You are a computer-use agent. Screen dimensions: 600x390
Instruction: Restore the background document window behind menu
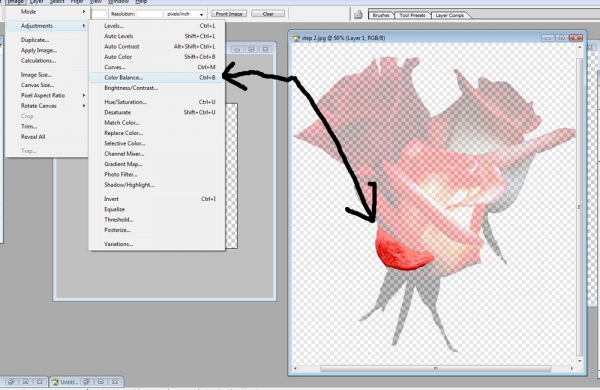pos(251,49)
